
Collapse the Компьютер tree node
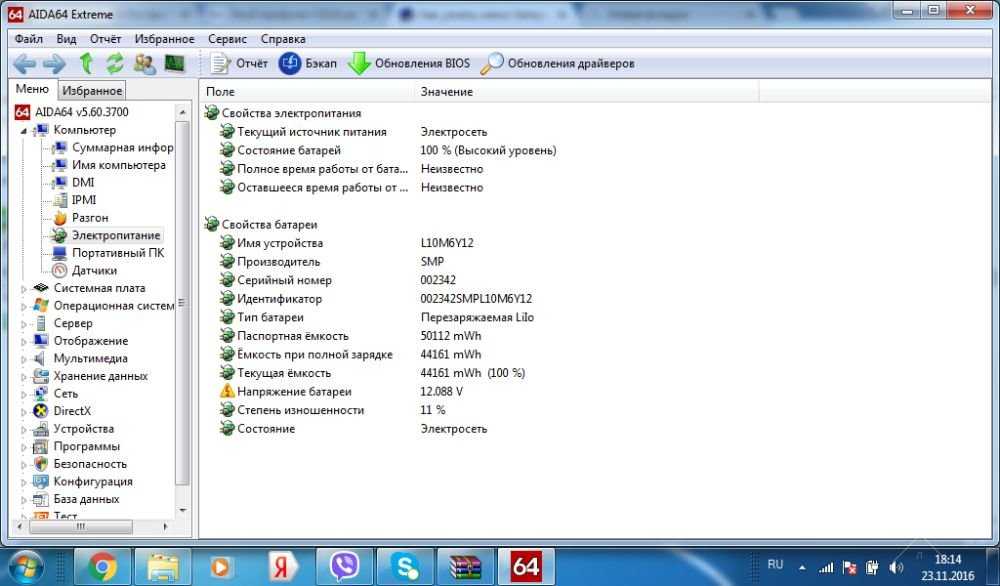coord(24,131)
